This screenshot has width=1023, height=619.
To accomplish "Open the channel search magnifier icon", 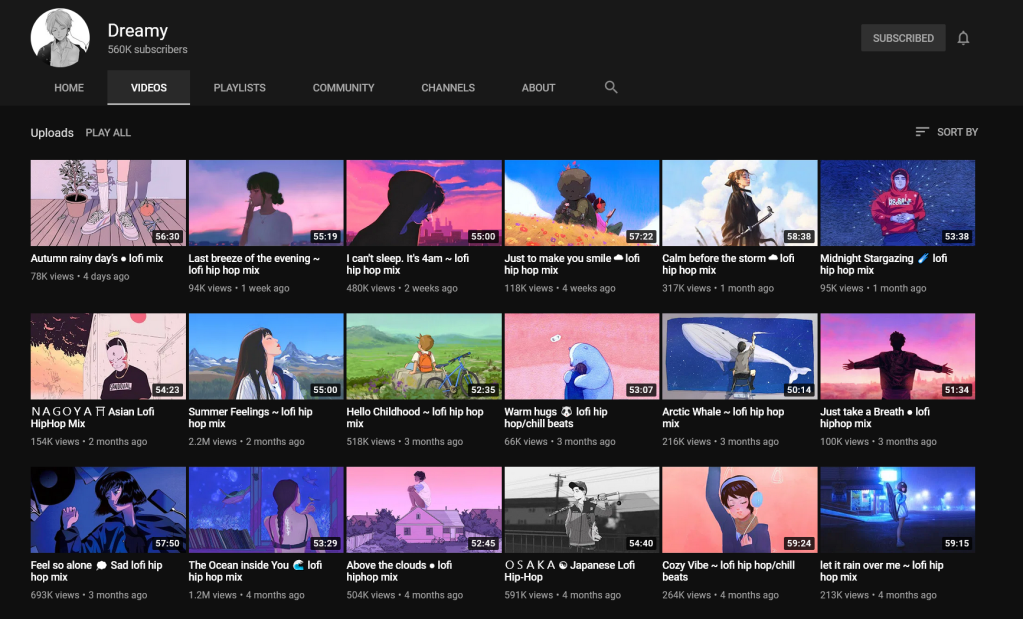I will tap(611, 87).
